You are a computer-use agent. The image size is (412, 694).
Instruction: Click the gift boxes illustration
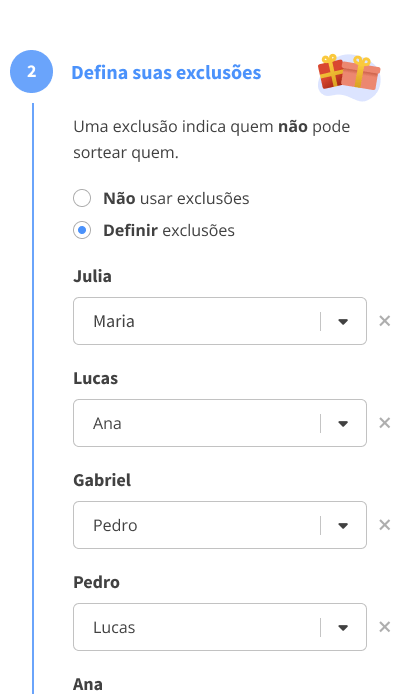pos(349,77)
